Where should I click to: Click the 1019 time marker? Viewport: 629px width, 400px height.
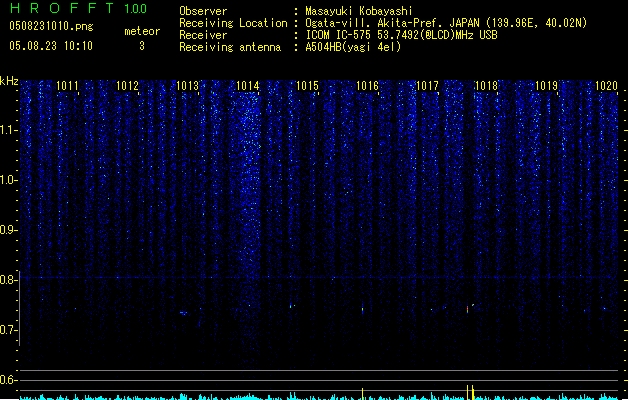546,86
